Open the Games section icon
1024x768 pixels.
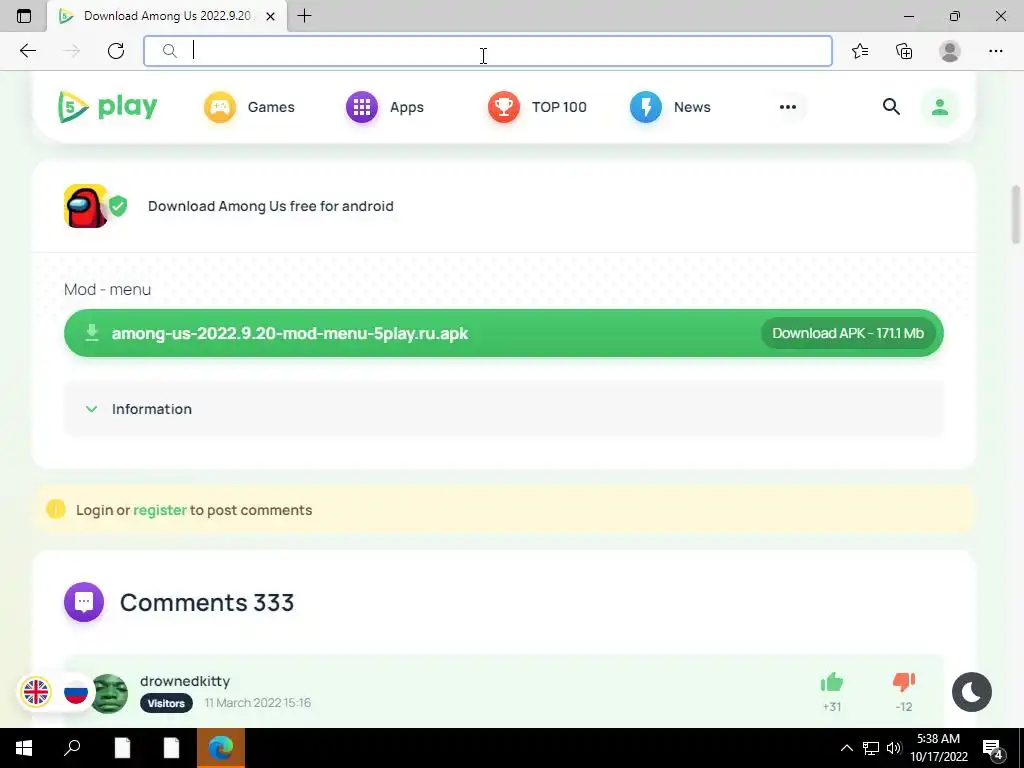[219, 107]
